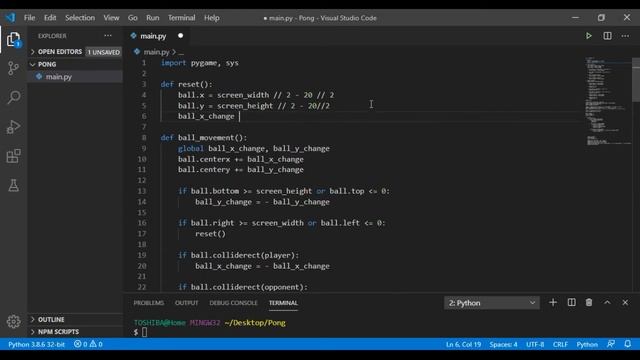Click Ln 6, Col 19 cursor position

click(x=463, y=344)
